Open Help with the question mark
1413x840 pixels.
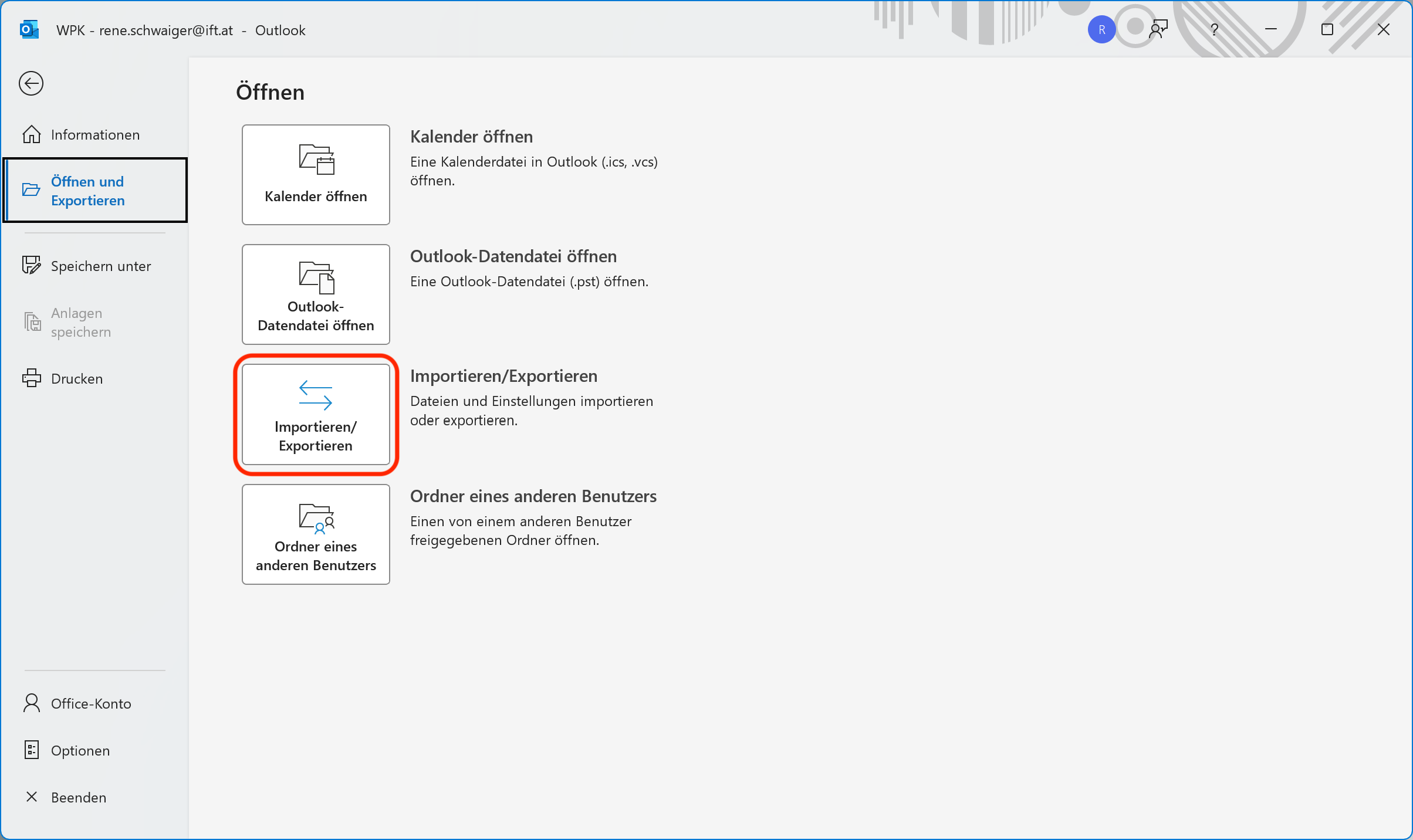coord(1215,29)
